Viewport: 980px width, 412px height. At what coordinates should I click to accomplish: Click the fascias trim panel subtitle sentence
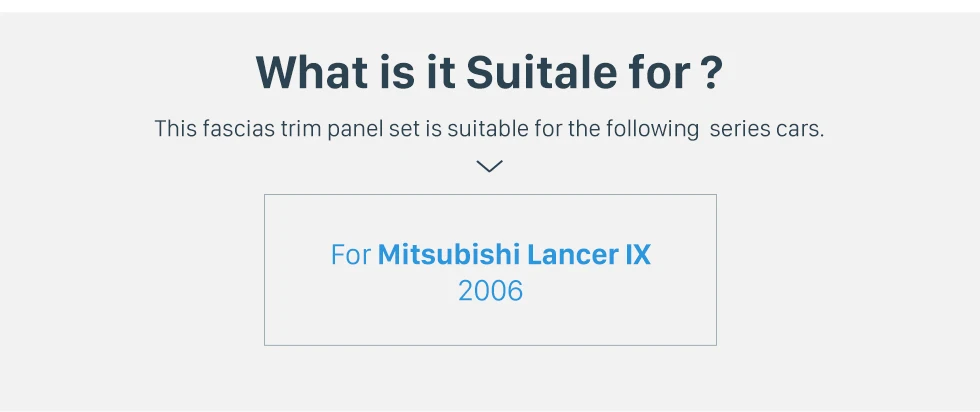point(489,129)
